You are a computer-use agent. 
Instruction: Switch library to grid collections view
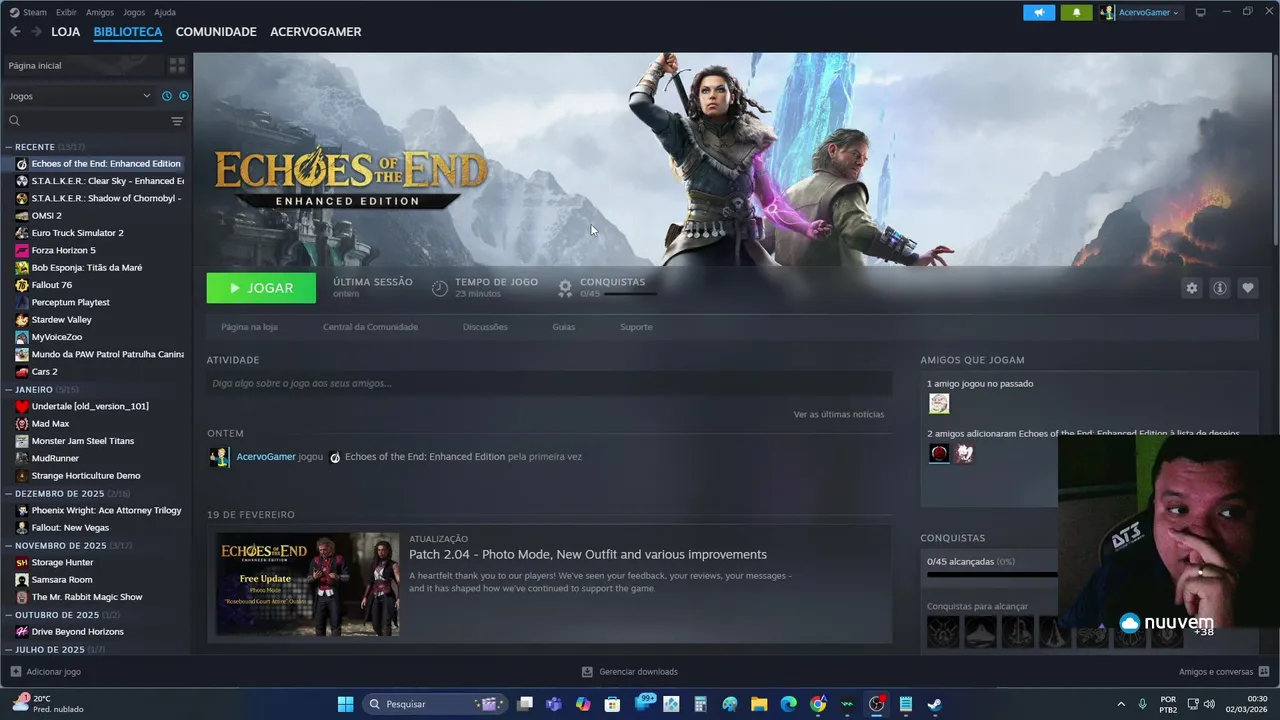point(177,65)
